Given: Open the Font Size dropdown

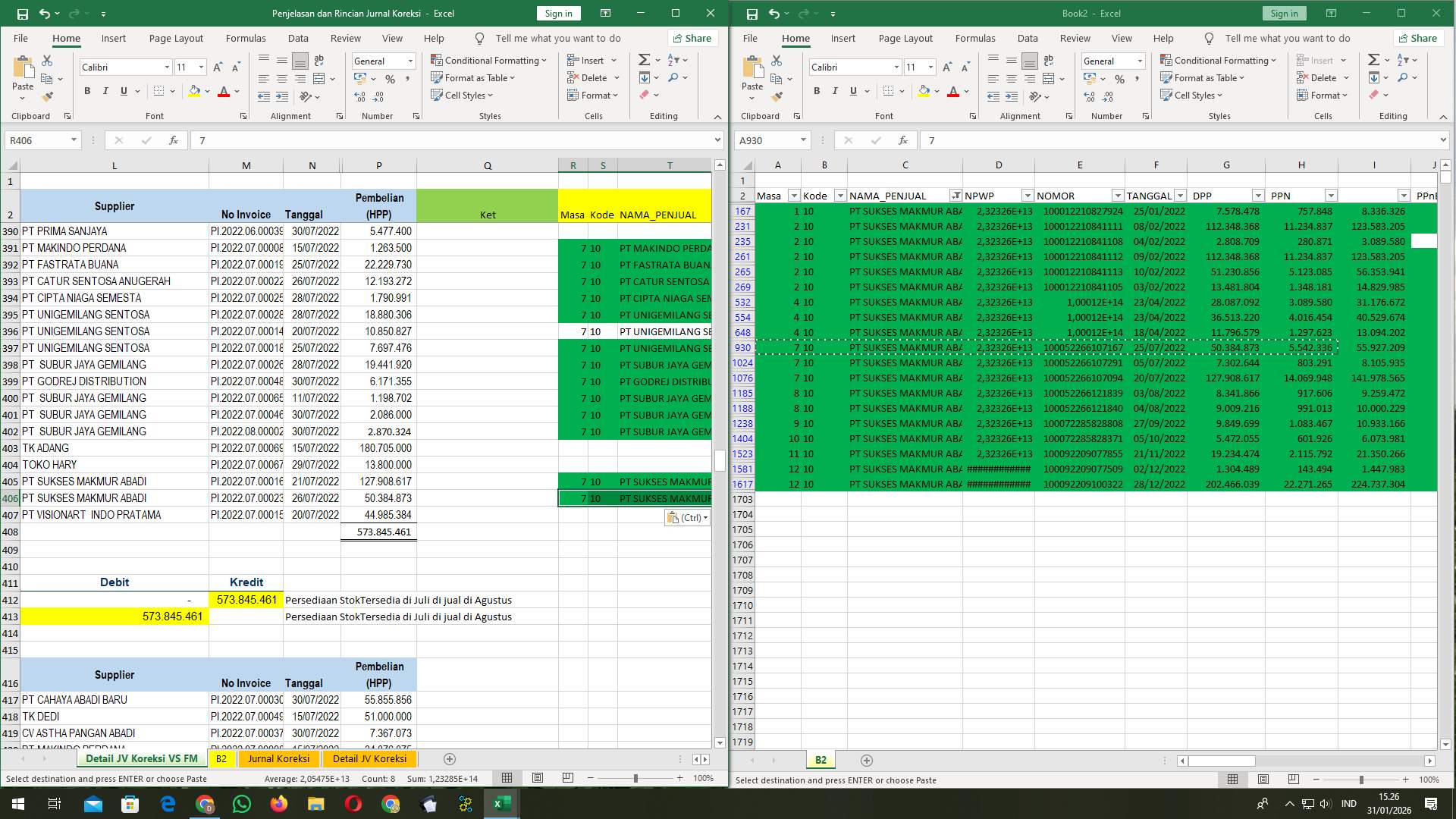Looking at the screenshot, I should pyautogui.click(x=200, y=67).
